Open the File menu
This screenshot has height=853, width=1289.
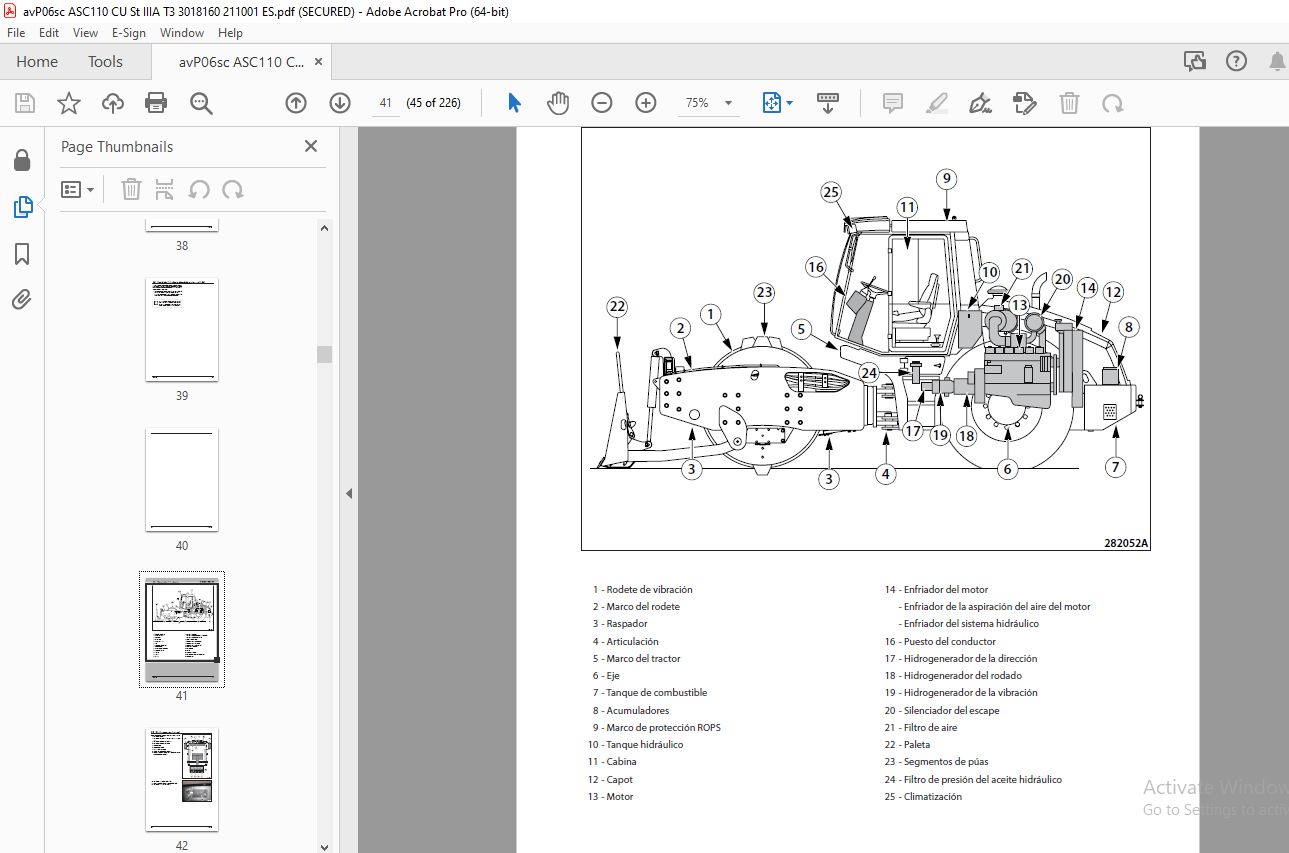coord(16,33)
